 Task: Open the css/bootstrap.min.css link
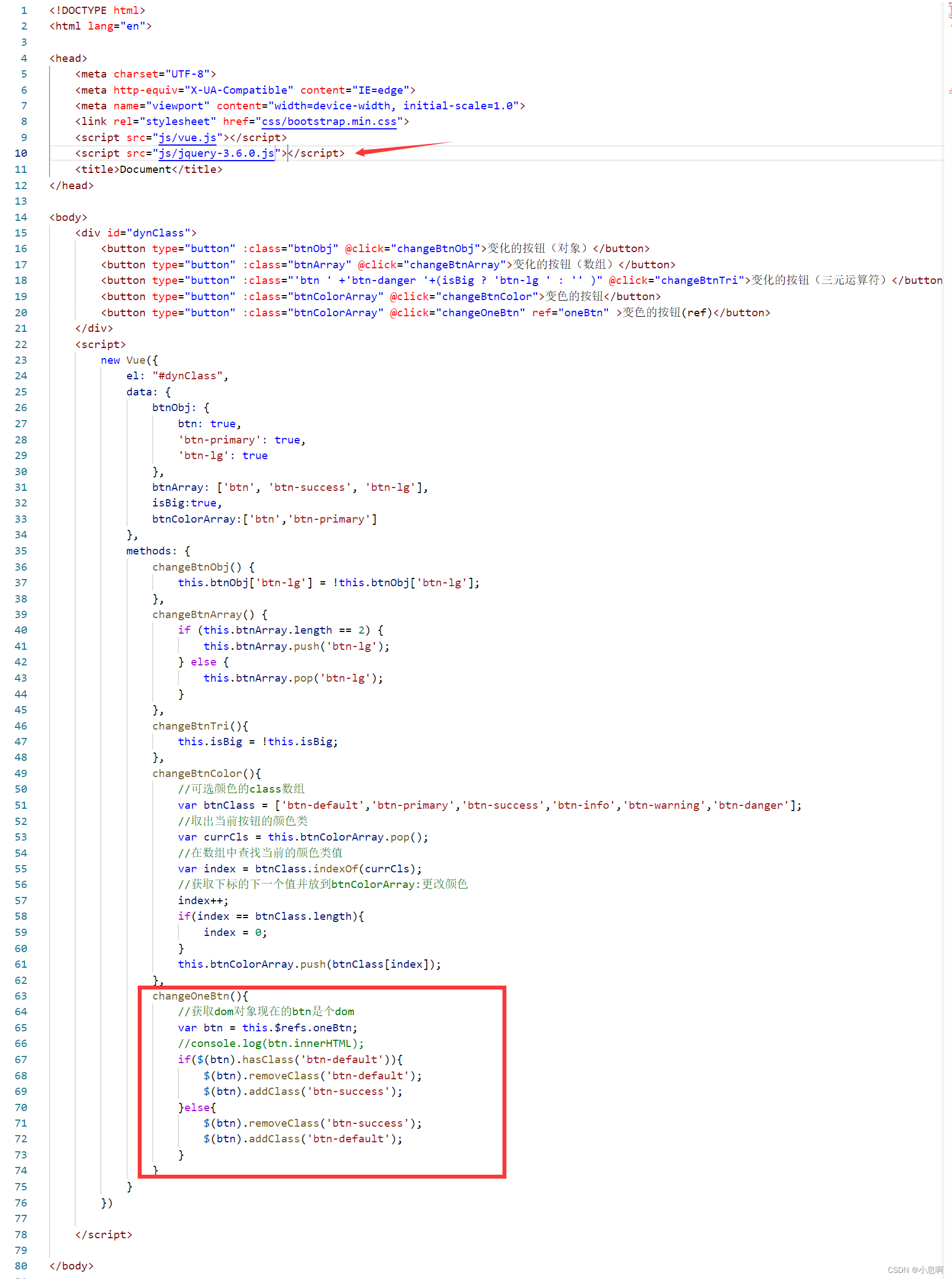point(329,122)
